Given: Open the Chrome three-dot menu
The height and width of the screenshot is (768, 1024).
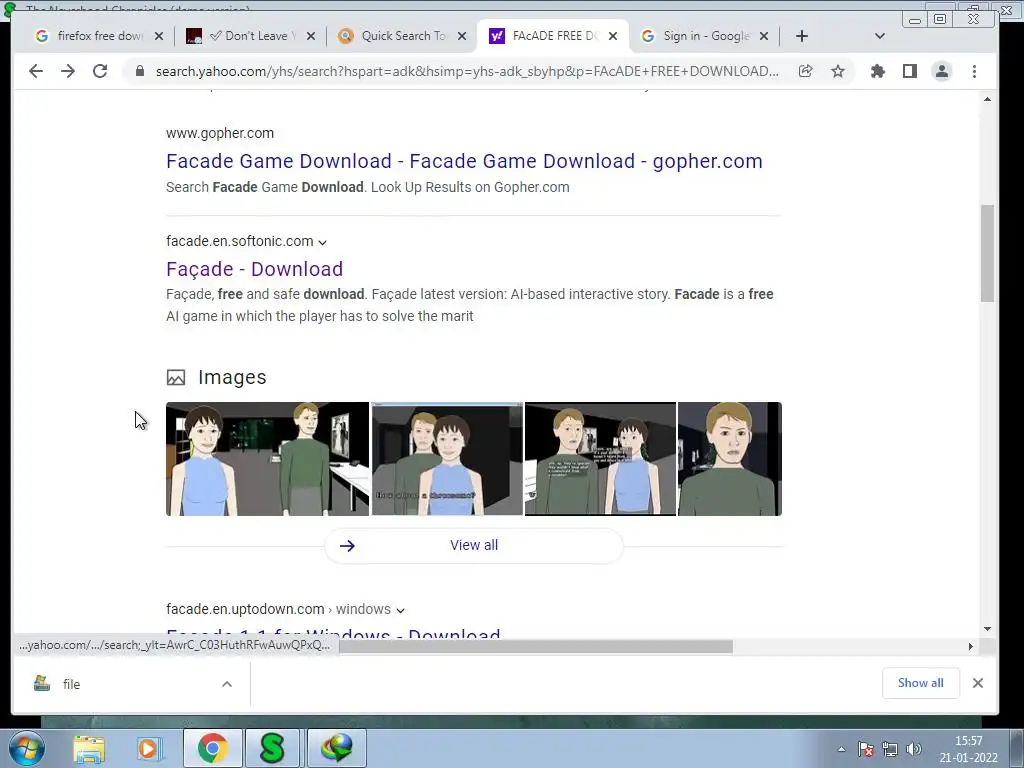Looking at the screenshot, I should (974, 71).
